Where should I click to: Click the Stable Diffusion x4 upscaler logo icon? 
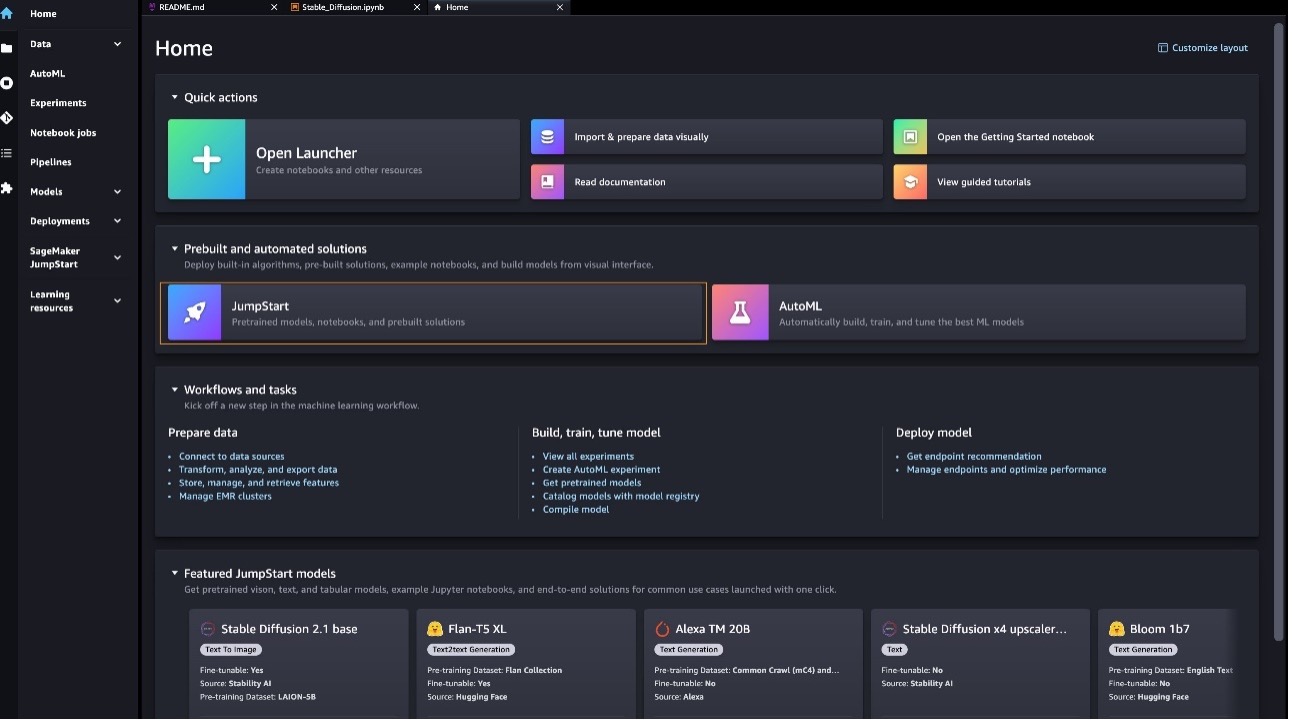889,629
